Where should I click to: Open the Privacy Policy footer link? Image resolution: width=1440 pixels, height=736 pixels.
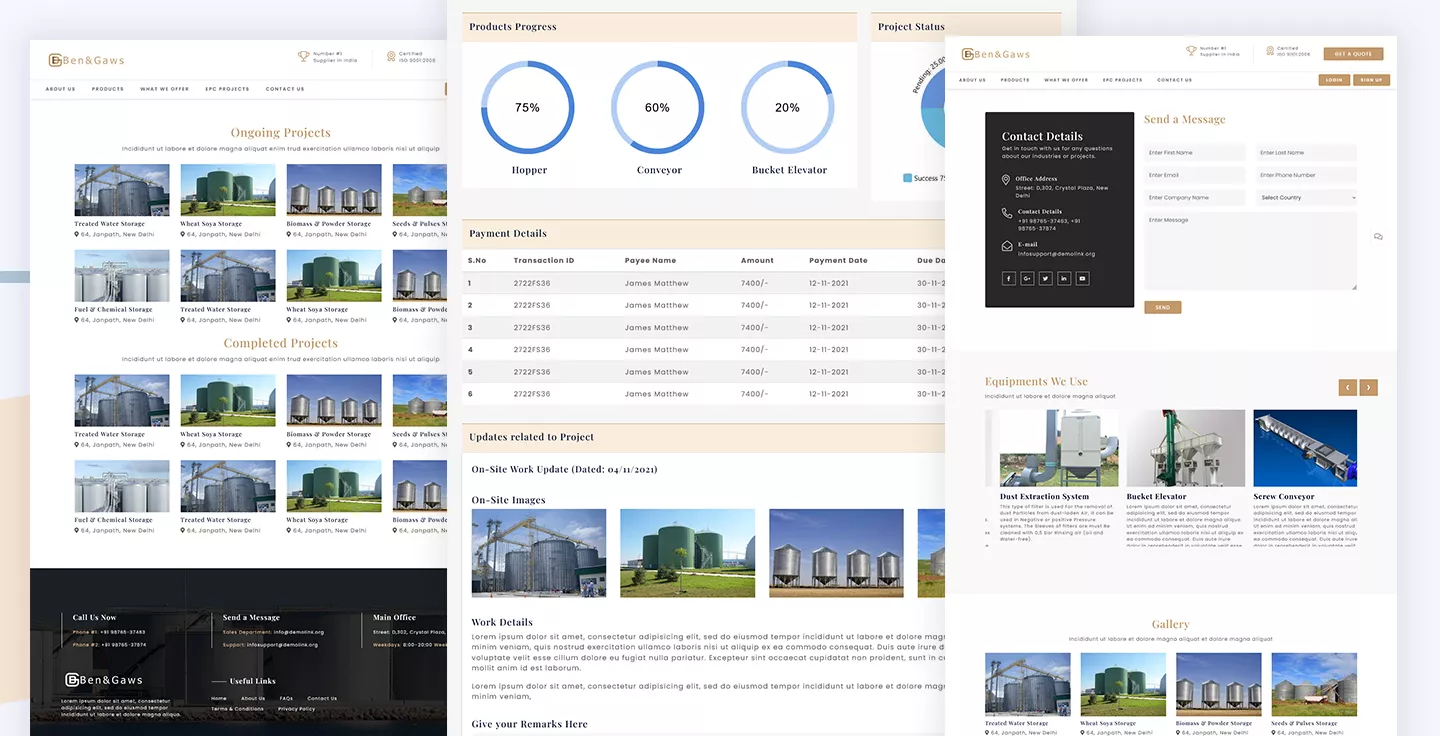tap(296, 709)
